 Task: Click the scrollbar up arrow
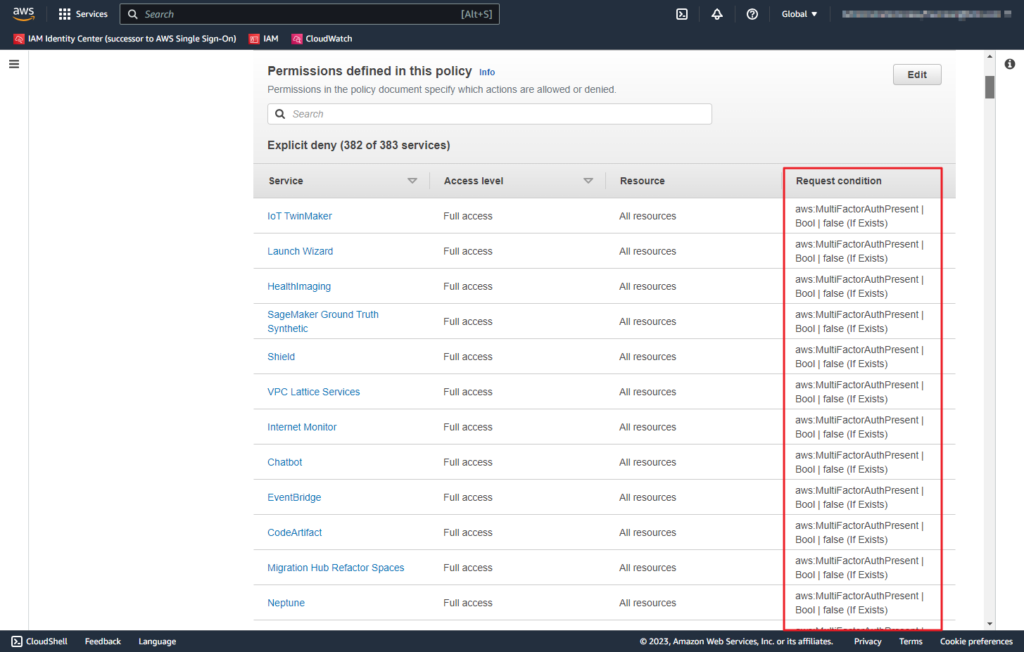coord(990,57)
